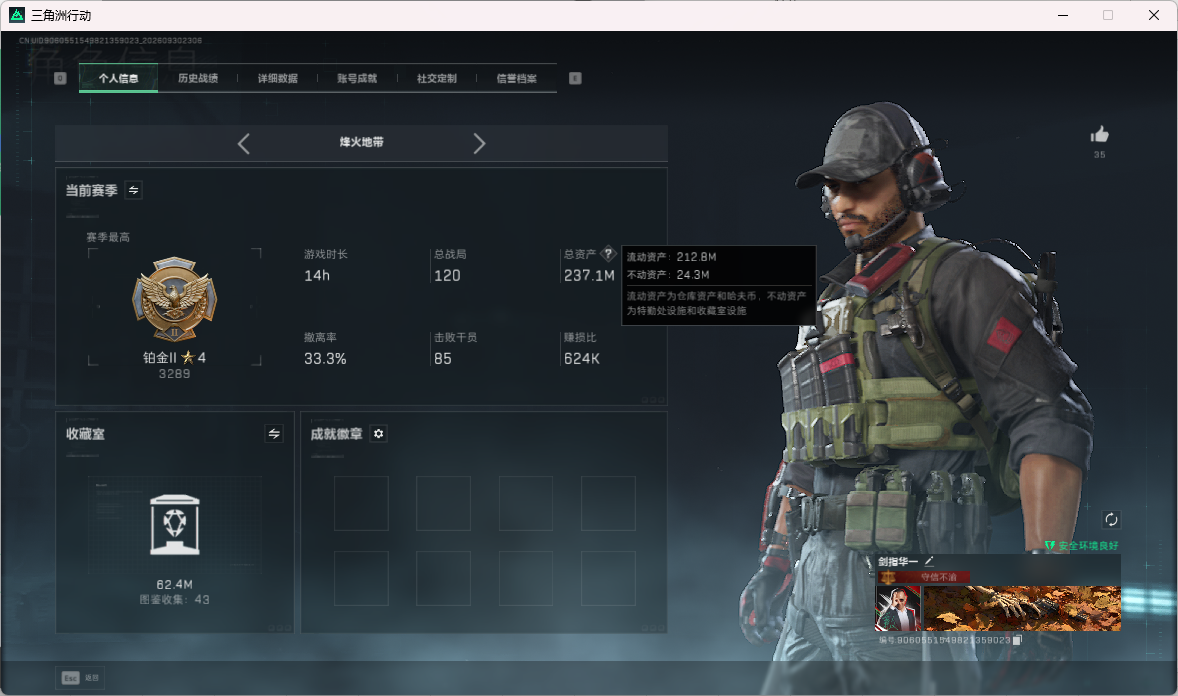Copy the player ID number icon
The height and width of the screenshot is (696, 1178).
click(x=1017, y=640)
